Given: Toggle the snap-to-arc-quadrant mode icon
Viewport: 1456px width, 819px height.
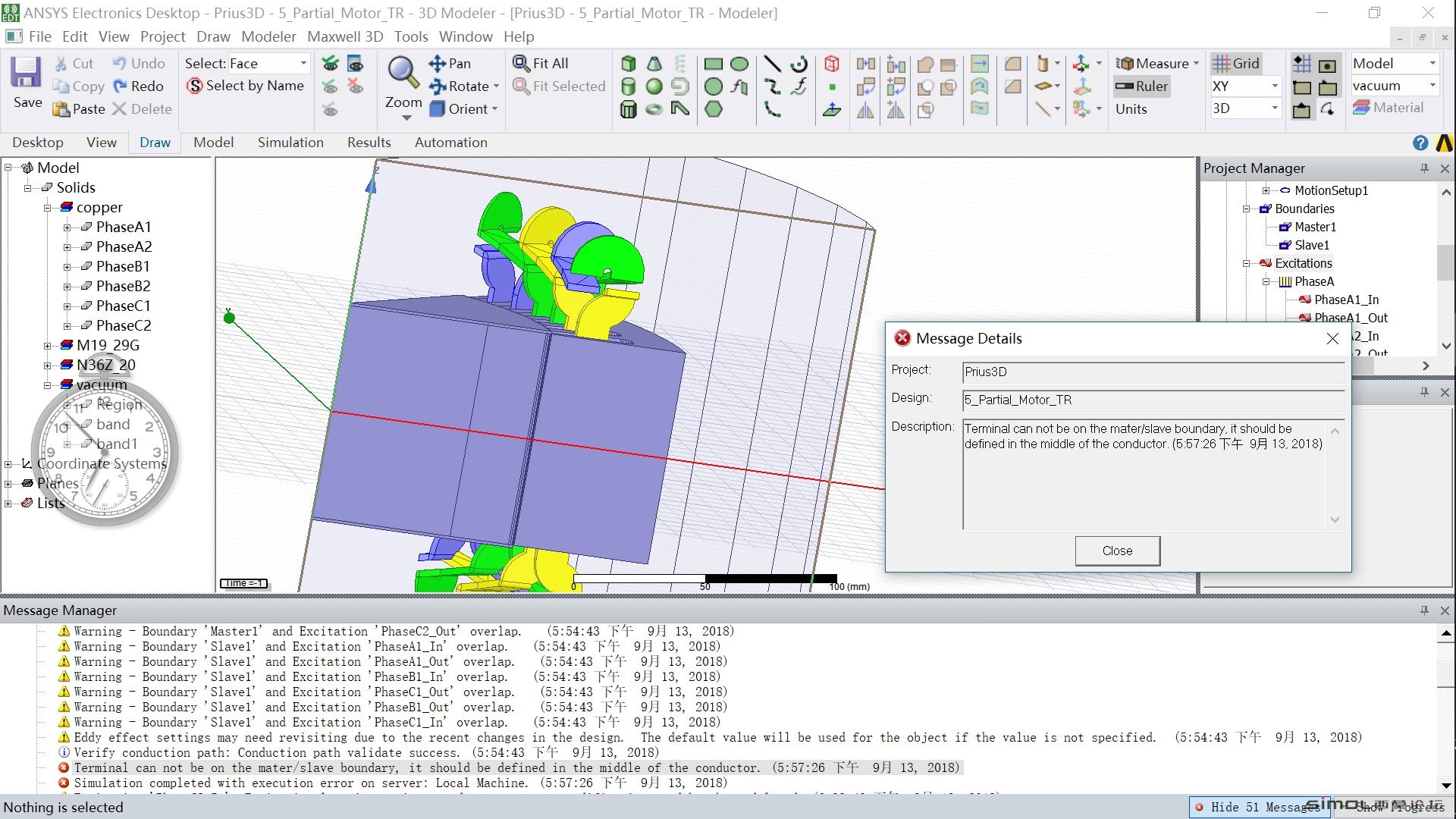Looking at the screenshot, I should tap(1327, 109).
